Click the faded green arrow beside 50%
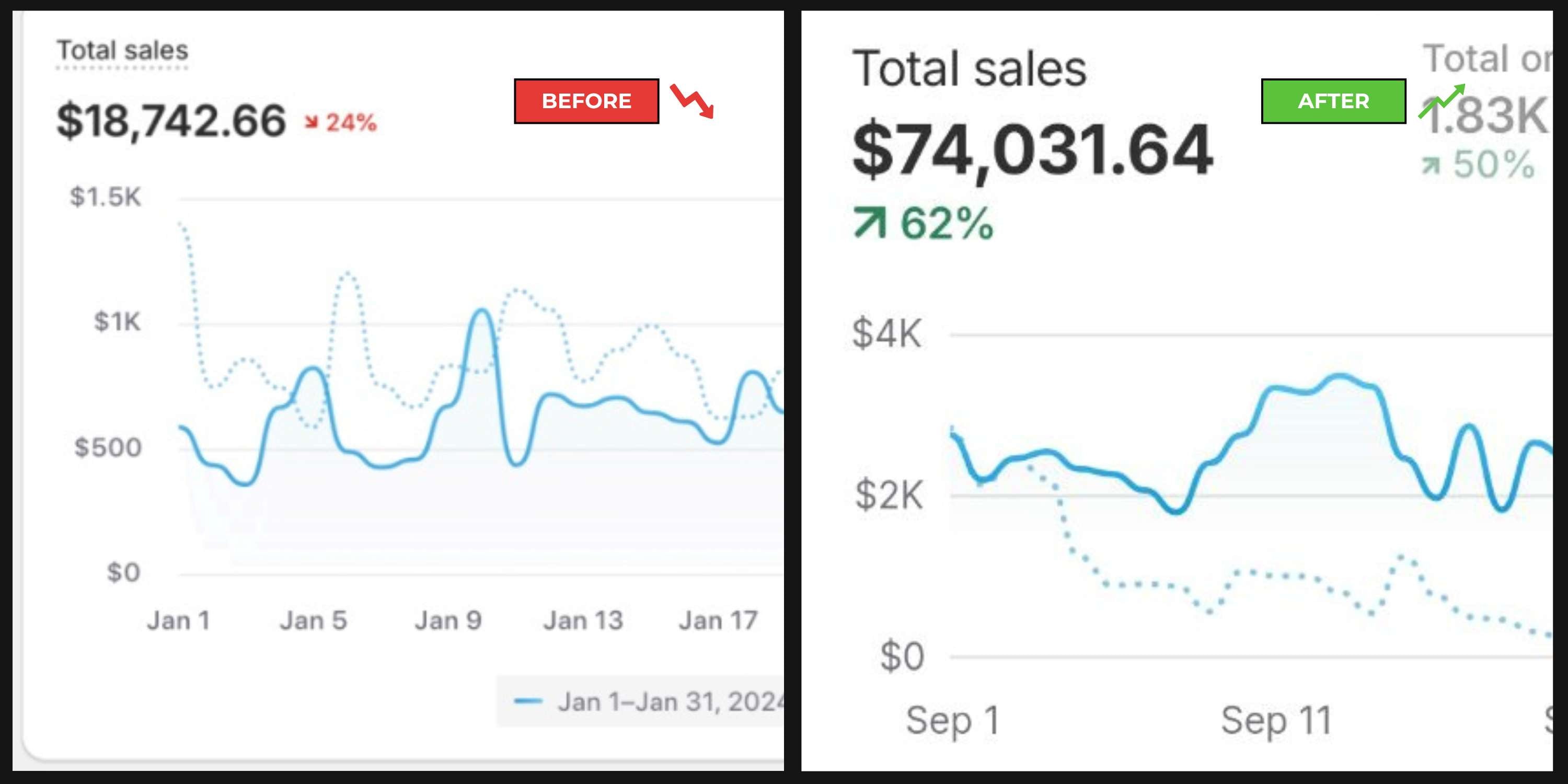 click(1431, 165)
